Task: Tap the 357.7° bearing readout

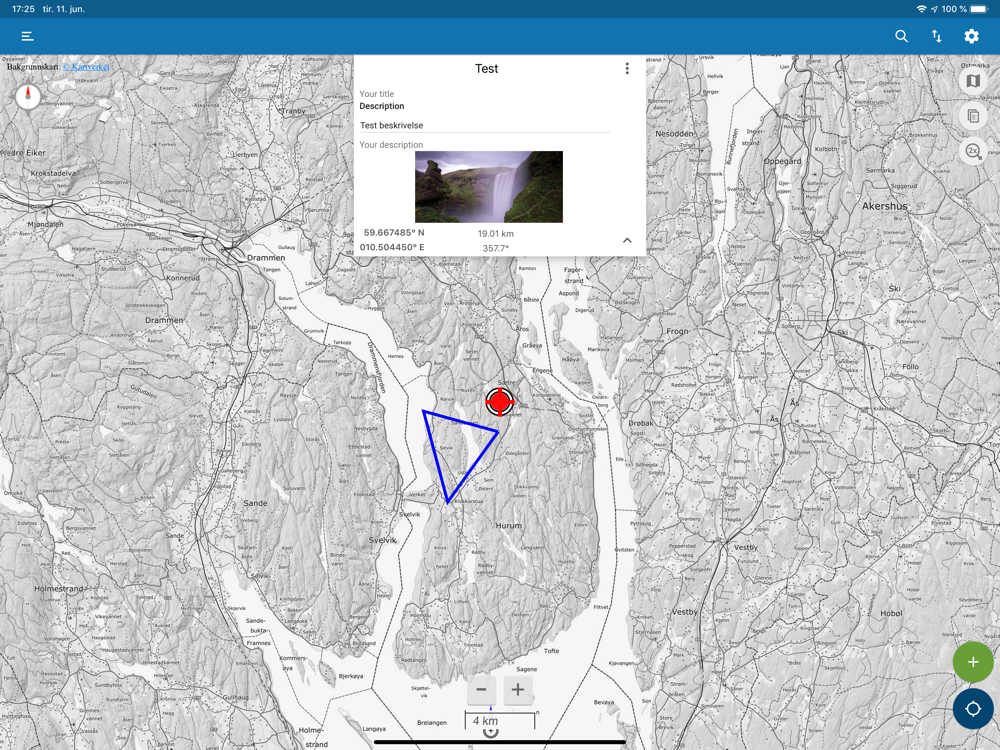Action: click(x=496, y=248)
